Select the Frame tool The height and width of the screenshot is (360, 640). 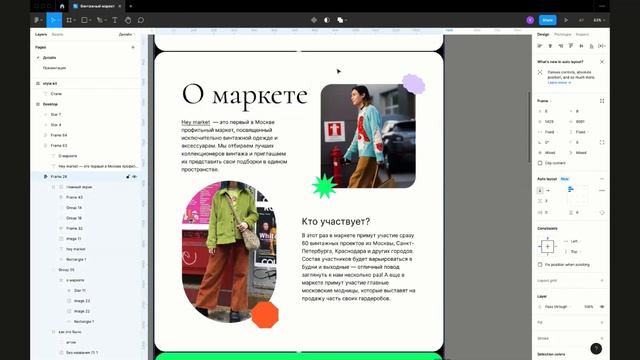[x=69, y=20]
